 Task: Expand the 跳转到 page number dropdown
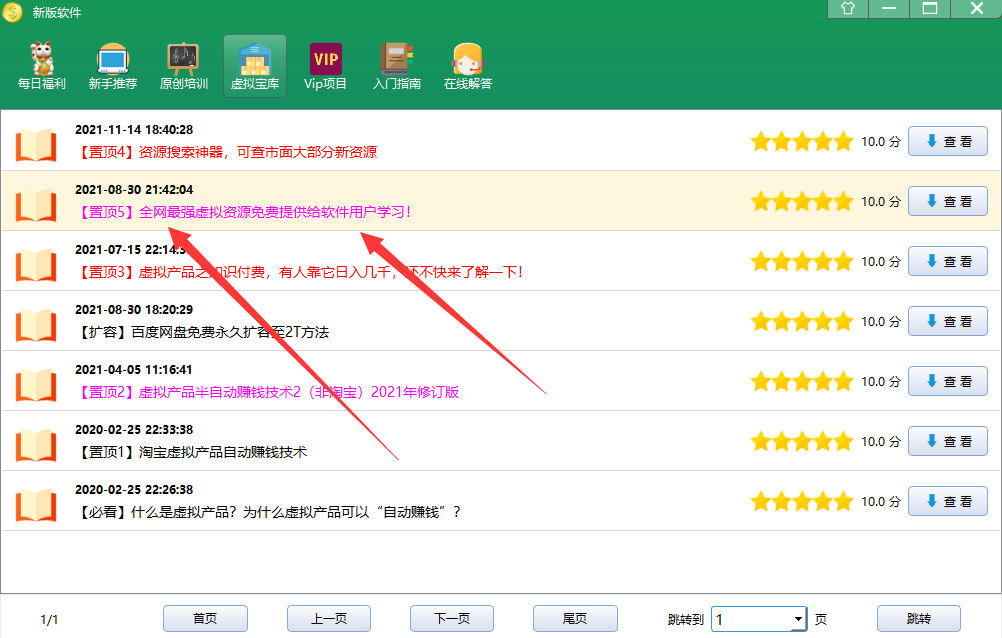tap(797, 619)
